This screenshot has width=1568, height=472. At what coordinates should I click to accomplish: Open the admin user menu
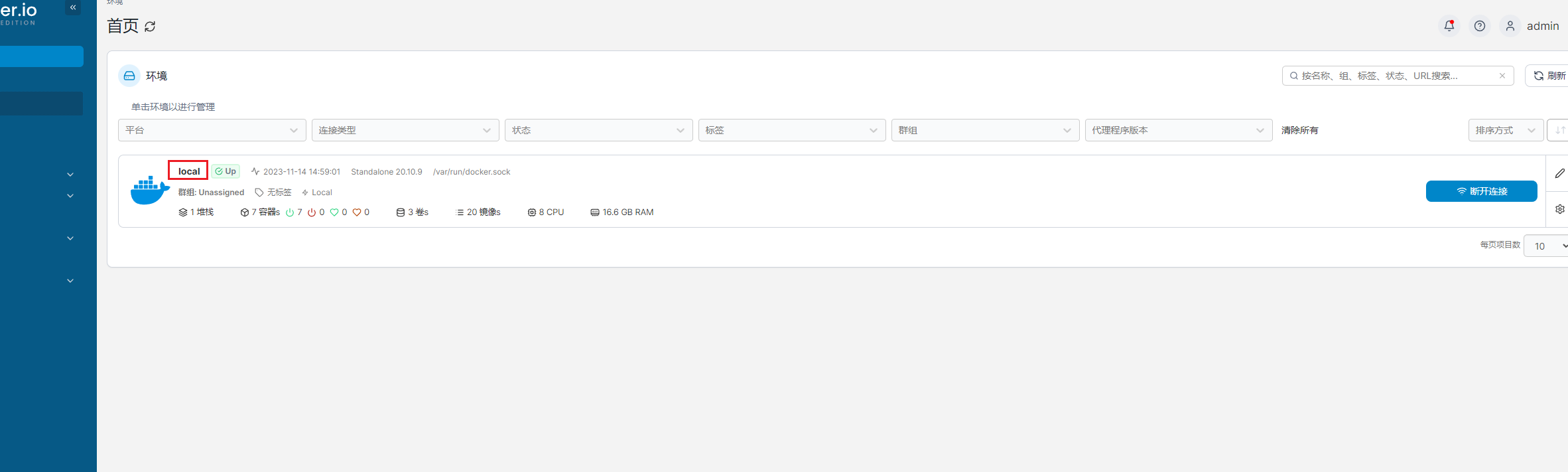click(1530, 26)
